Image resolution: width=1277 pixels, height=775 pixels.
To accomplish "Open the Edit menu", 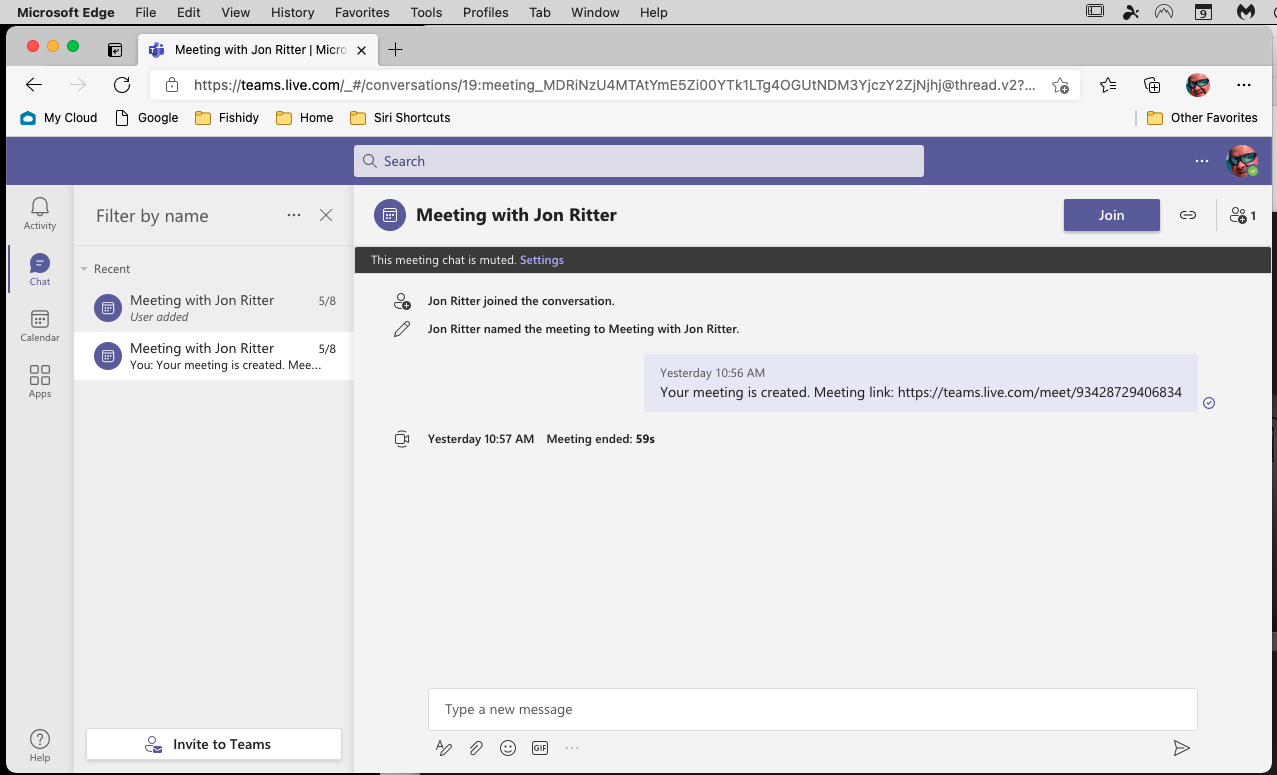I will (188, 12).
